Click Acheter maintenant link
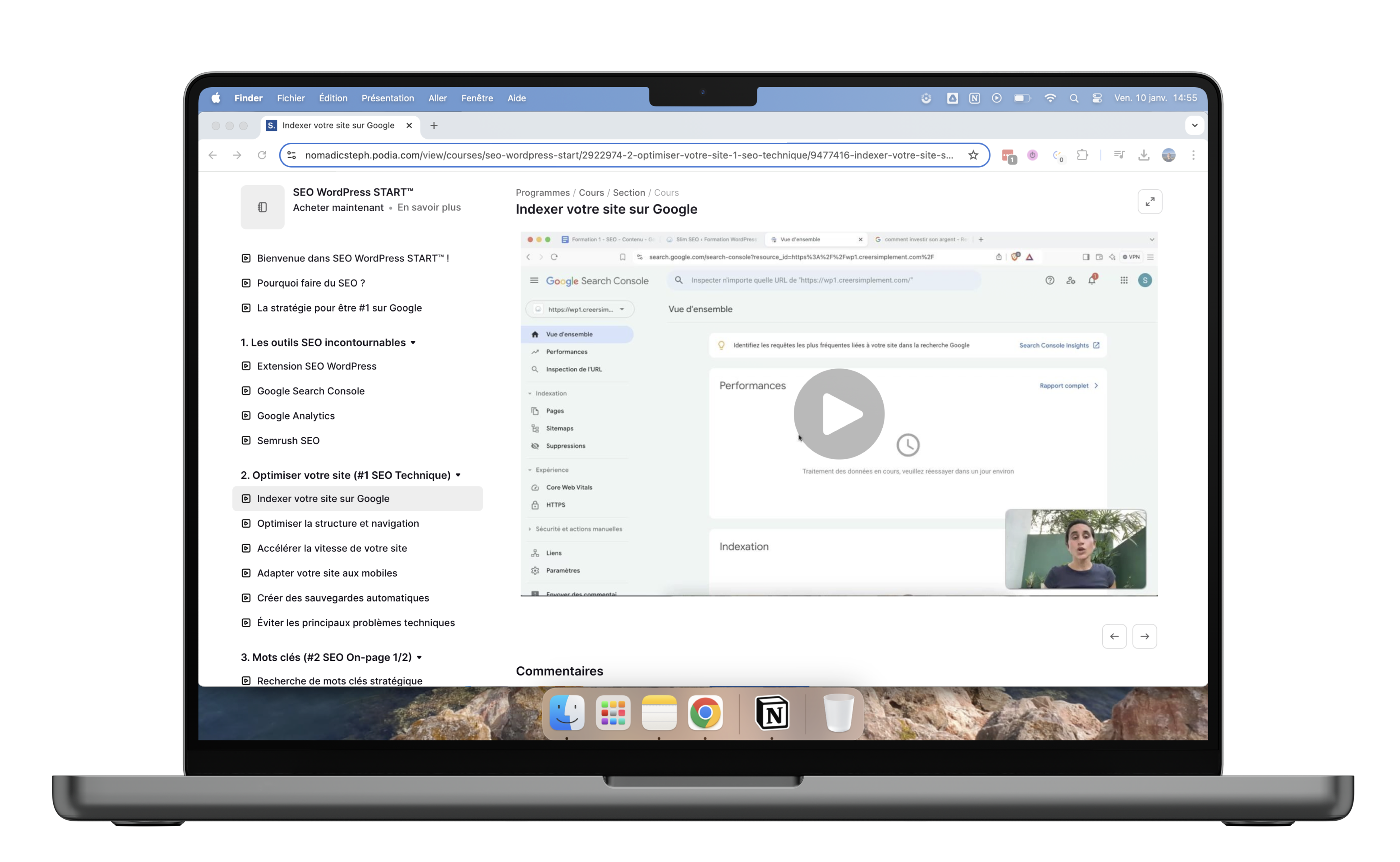 pyautogui.click(x=338, y=207)
